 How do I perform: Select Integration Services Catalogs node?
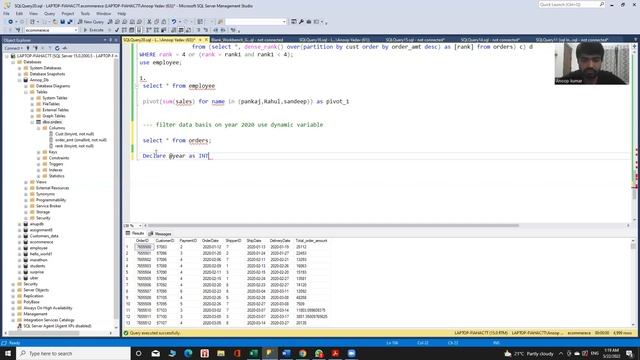click(49, 320)
